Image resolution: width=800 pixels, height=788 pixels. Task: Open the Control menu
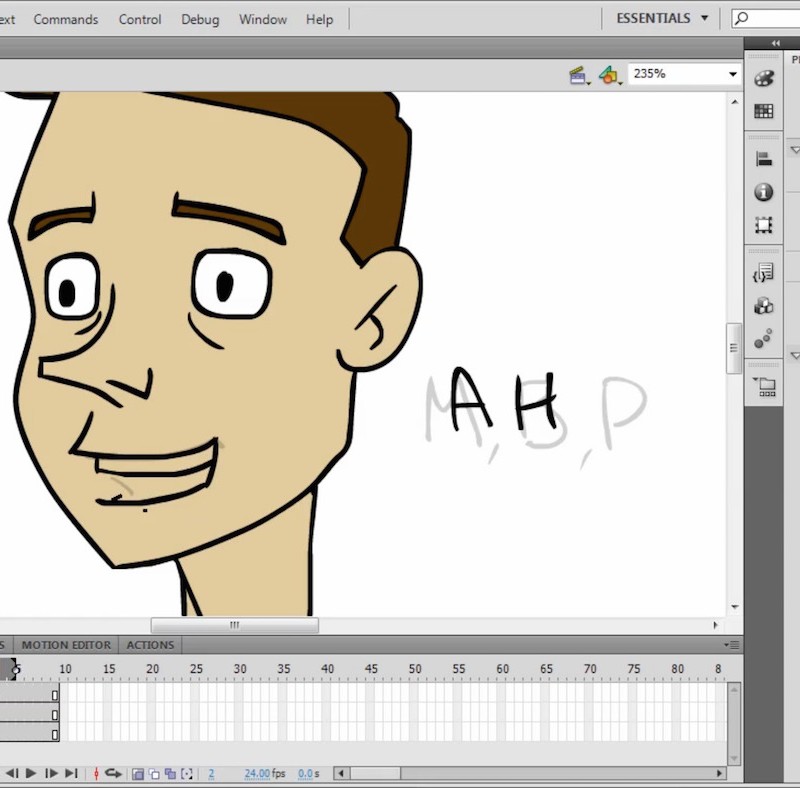[139, 19]
